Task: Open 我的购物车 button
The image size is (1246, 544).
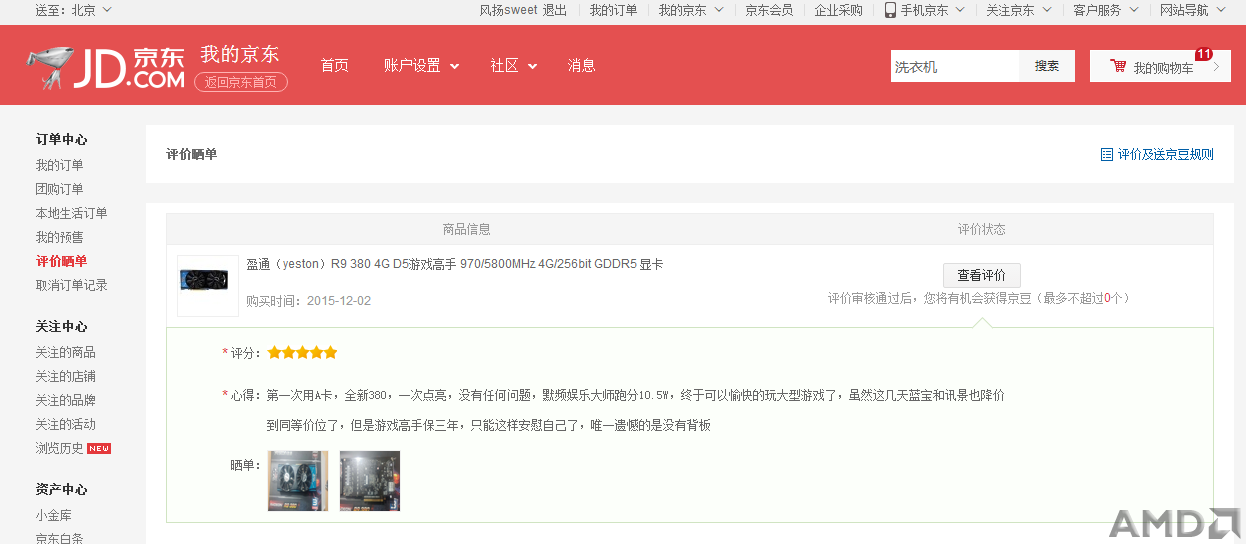Action: click(x=1160, y=66)
